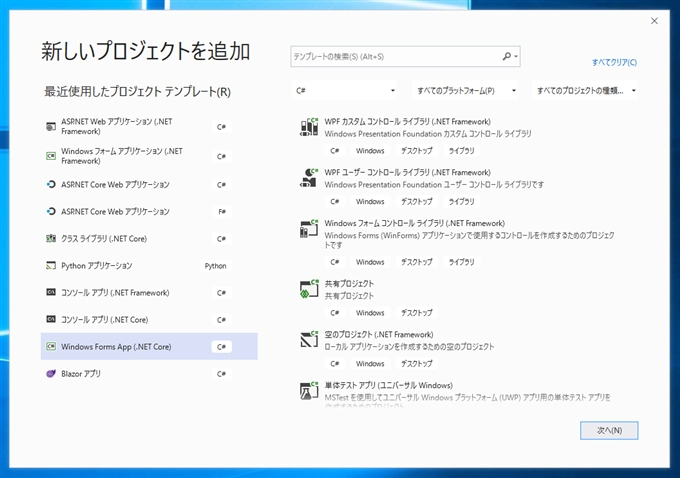Close the add new project dialog

tap(654, 21)
